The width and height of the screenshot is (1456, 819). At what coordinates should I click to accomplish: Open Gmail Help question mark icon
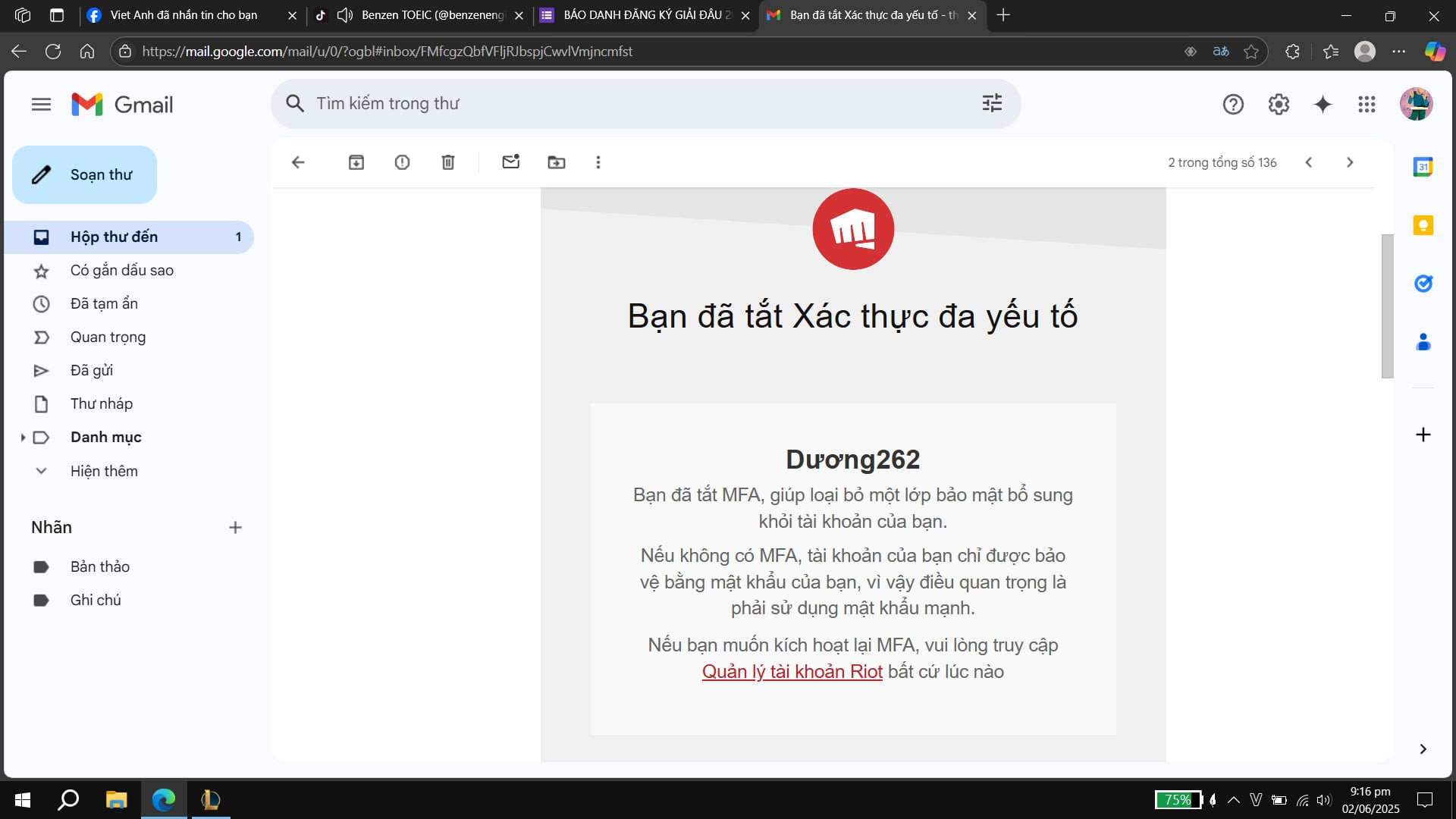(x=1233, y=104)
